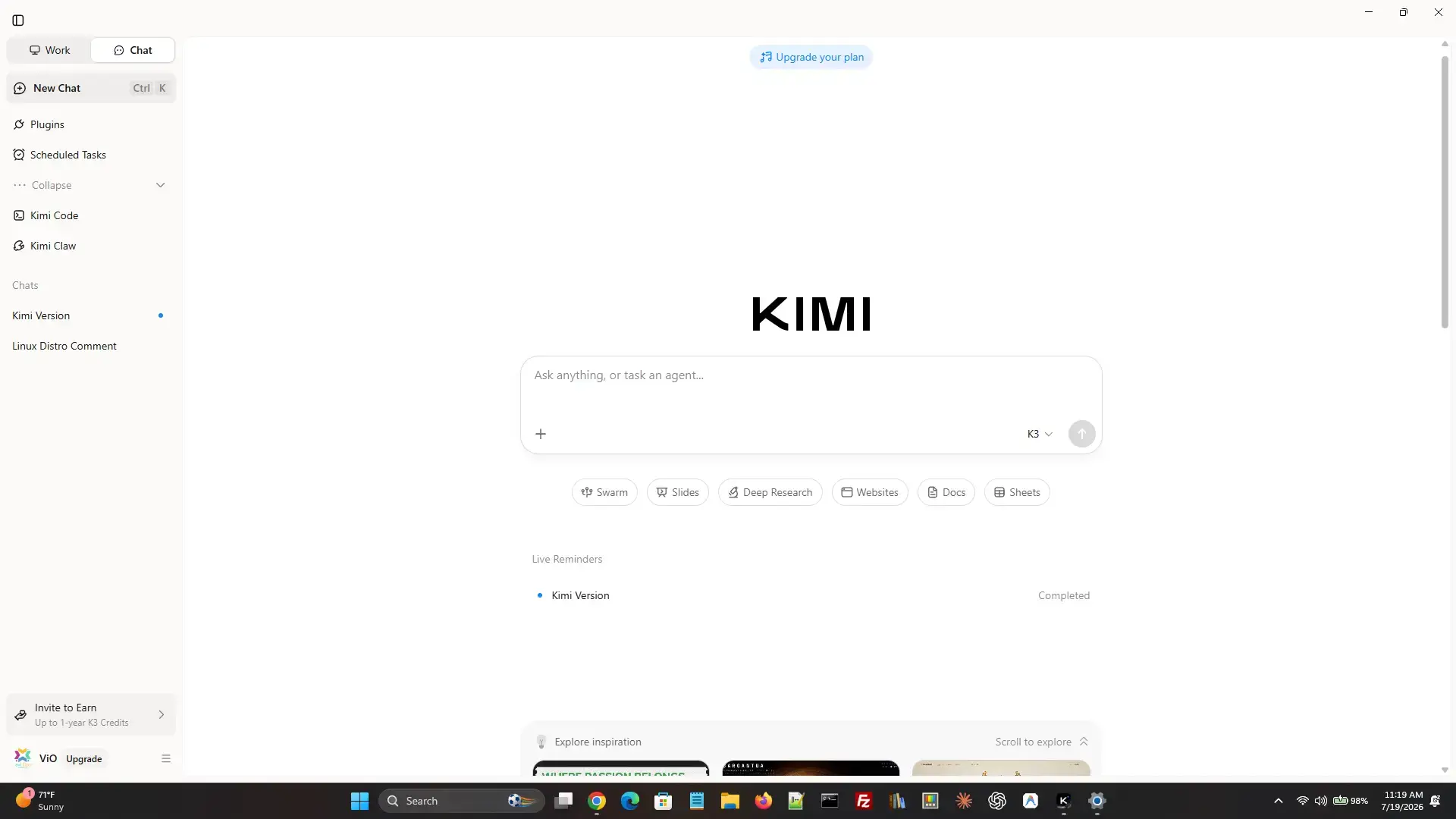Open the account hamburger menu
The image size is (1456, 819).
pos(165,758)
